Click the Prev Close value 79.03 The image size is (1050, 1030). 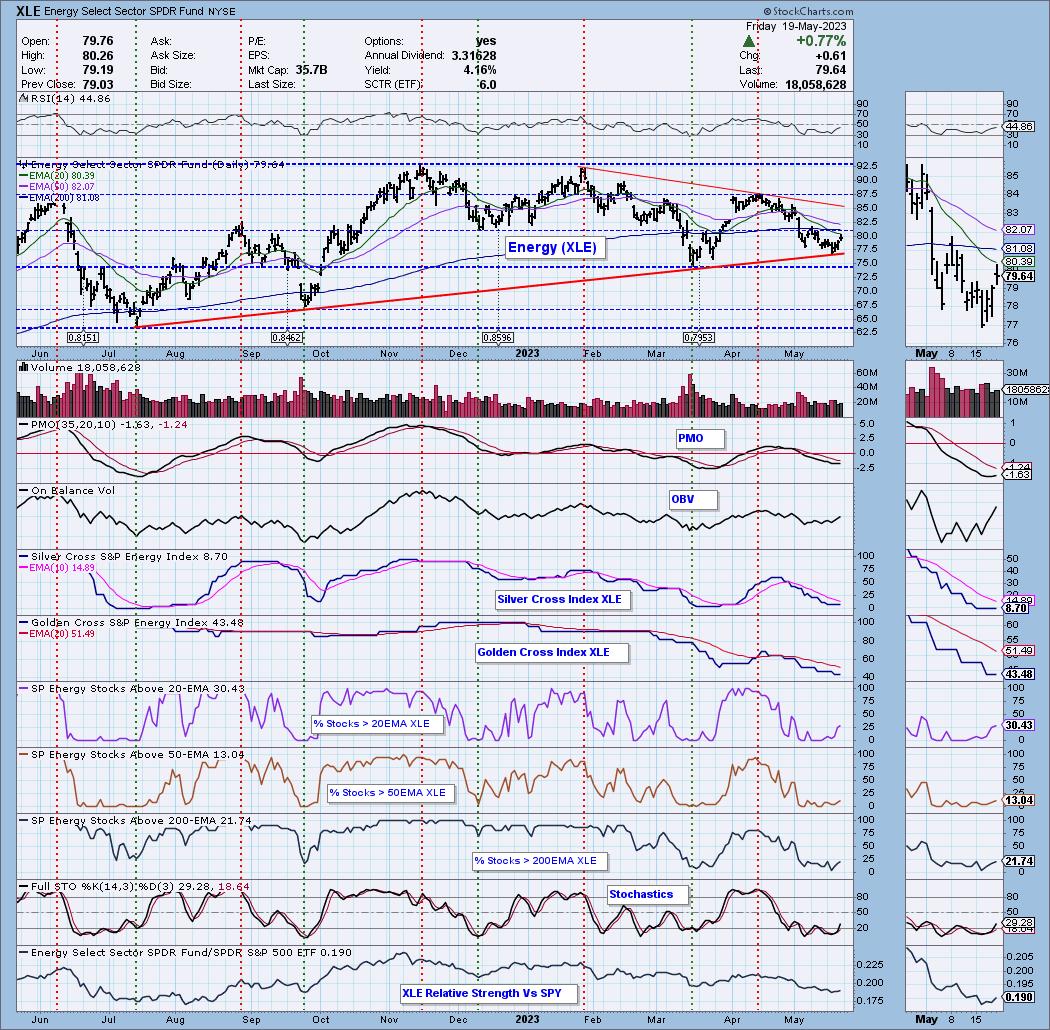[x=97, y=84]
